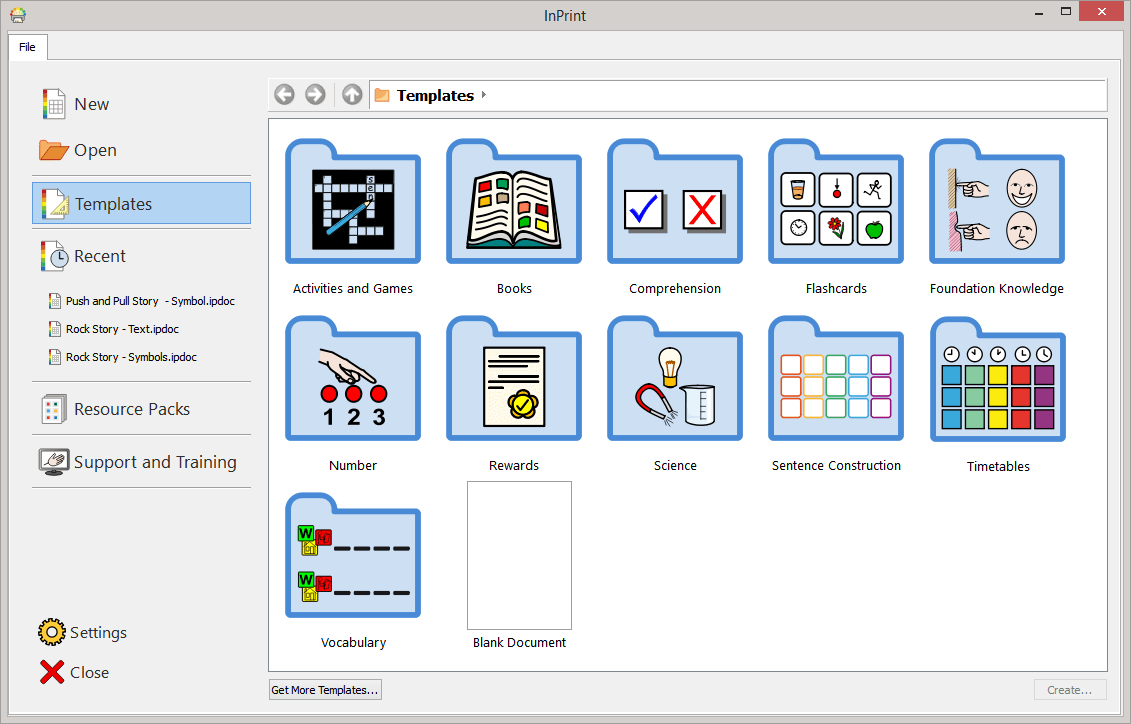This screenshot has height=724, width=1131.
Task: Open the Flashcards template folder
Action: click(836, 207)
